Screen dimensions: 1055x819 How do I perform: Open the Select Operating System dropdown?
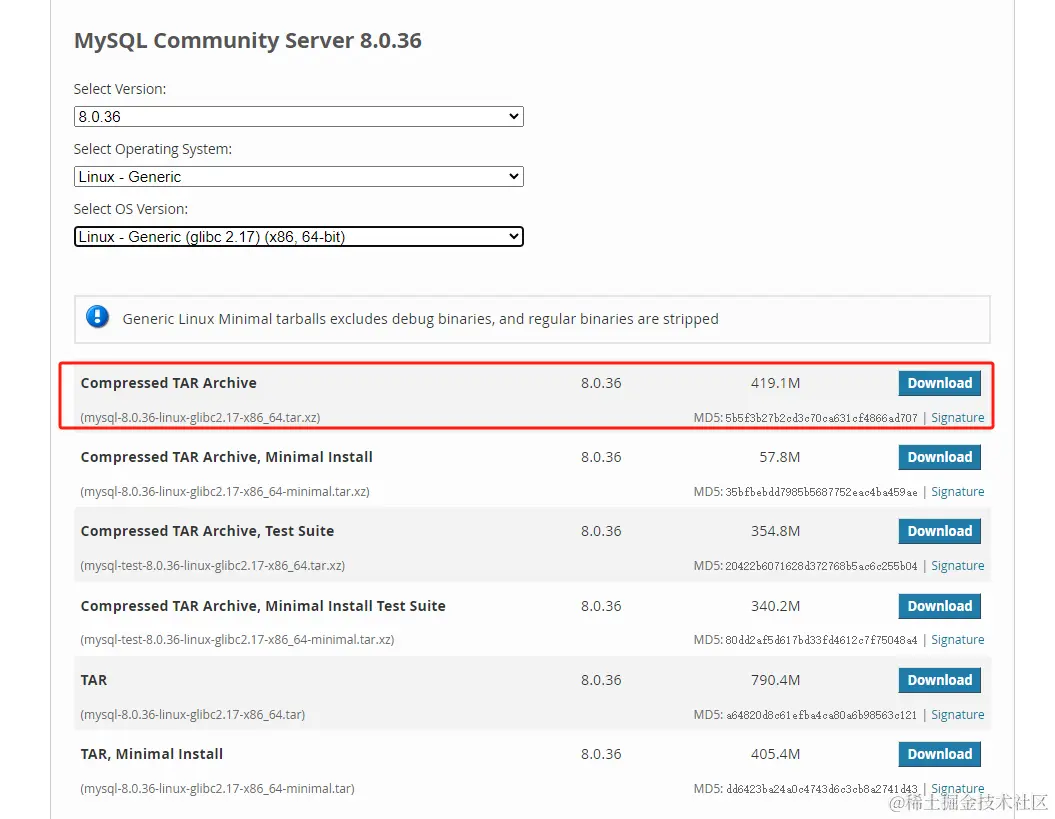298,176
